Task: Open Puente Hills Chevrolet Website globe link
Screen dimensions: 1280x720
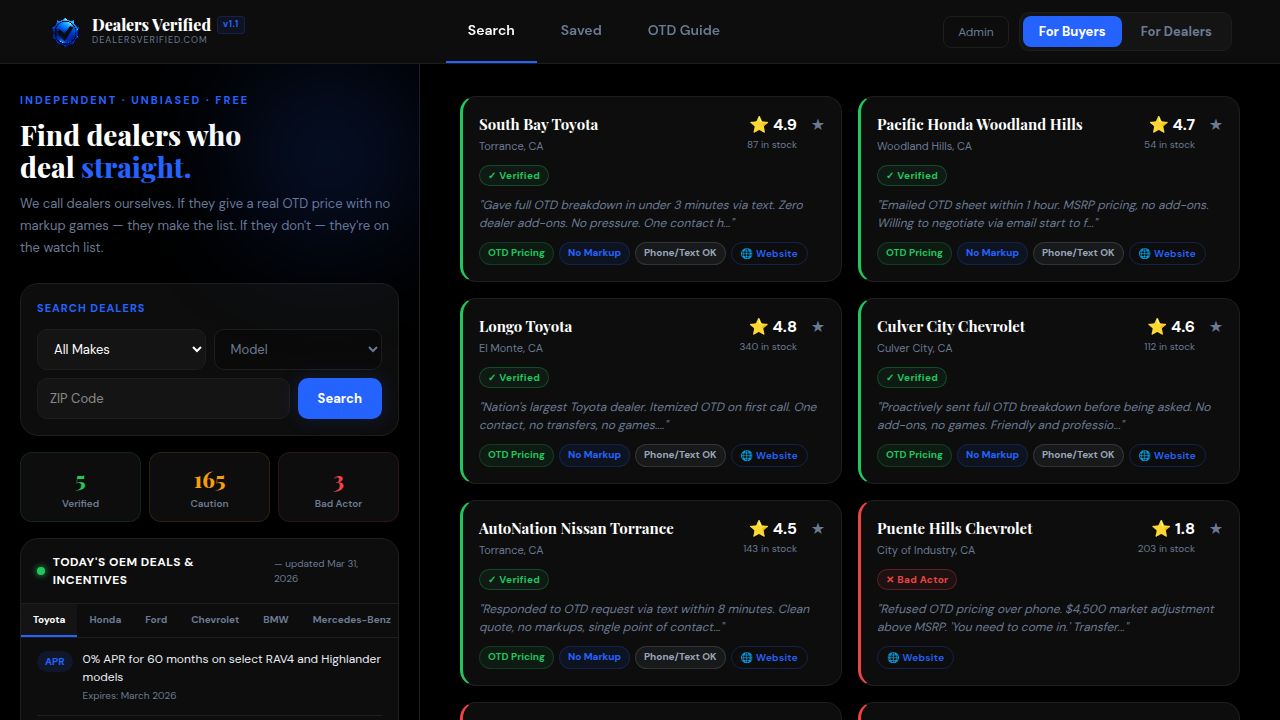Action: coord(915,657)
